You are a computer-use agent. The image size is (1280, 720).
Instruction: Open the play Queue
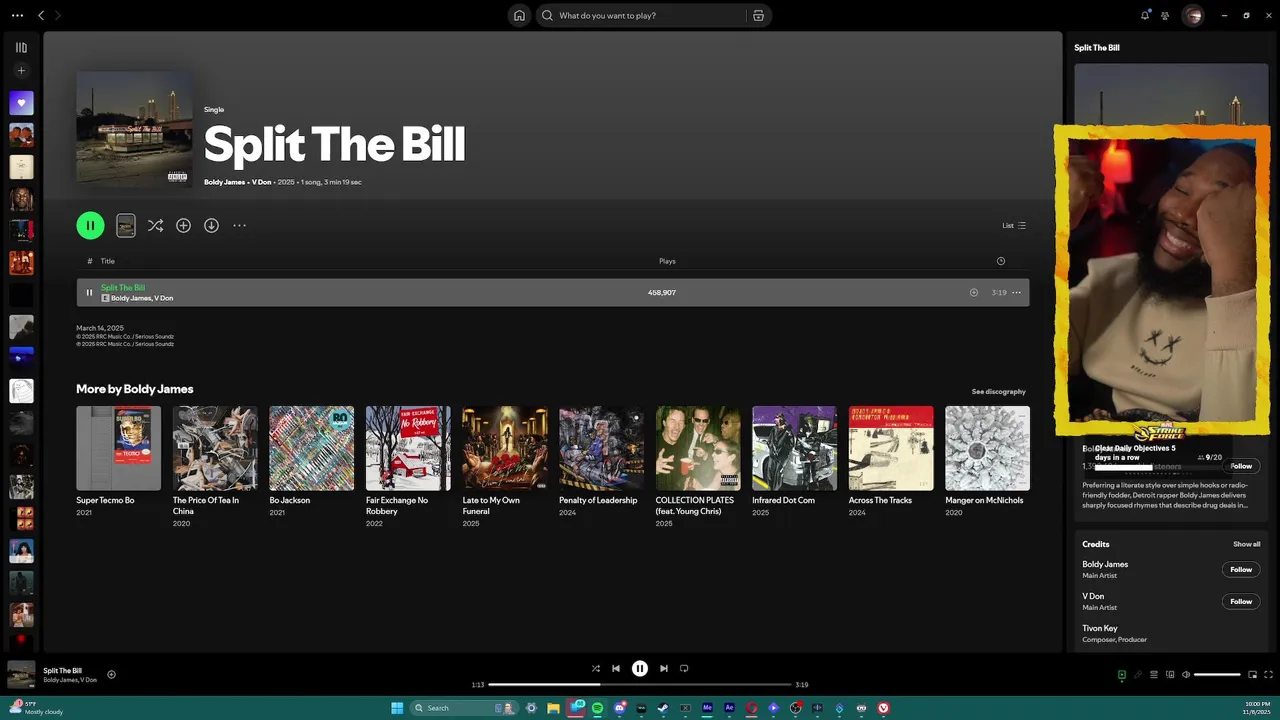(x=1153, y=675)
